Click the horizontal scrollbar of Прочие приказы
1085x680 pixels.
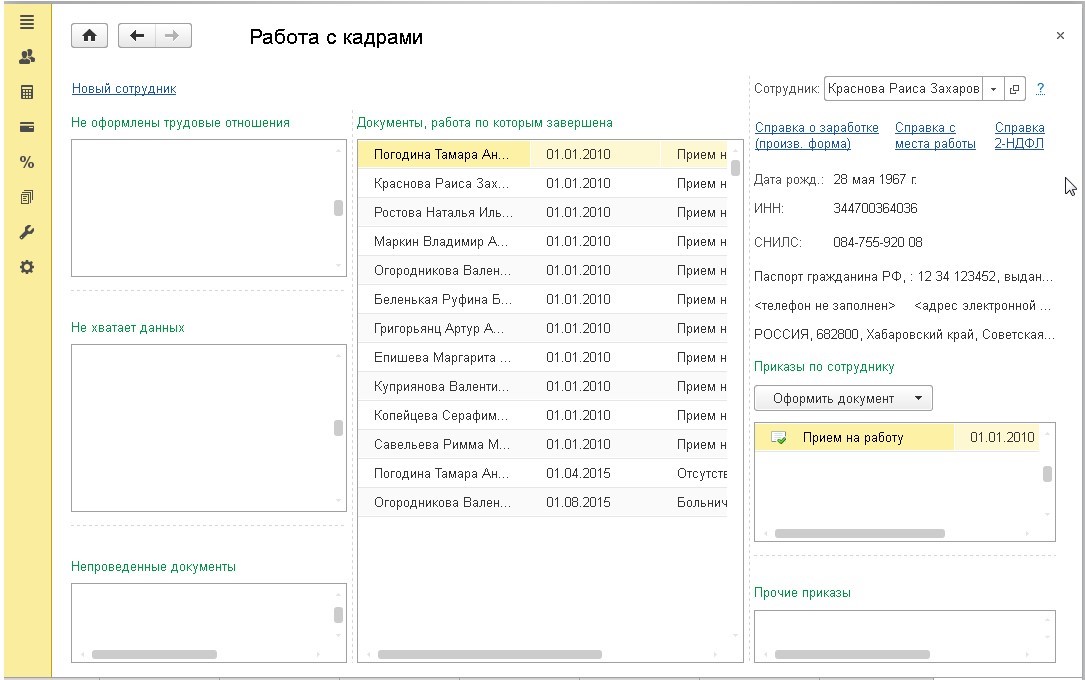(852, 654)
